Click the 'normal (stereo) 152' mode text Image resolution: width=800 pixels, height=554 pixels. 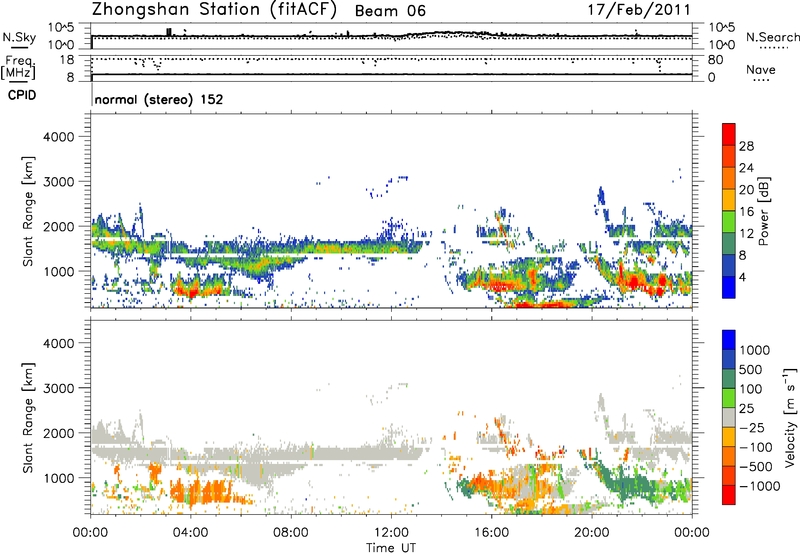coord(159,99)
